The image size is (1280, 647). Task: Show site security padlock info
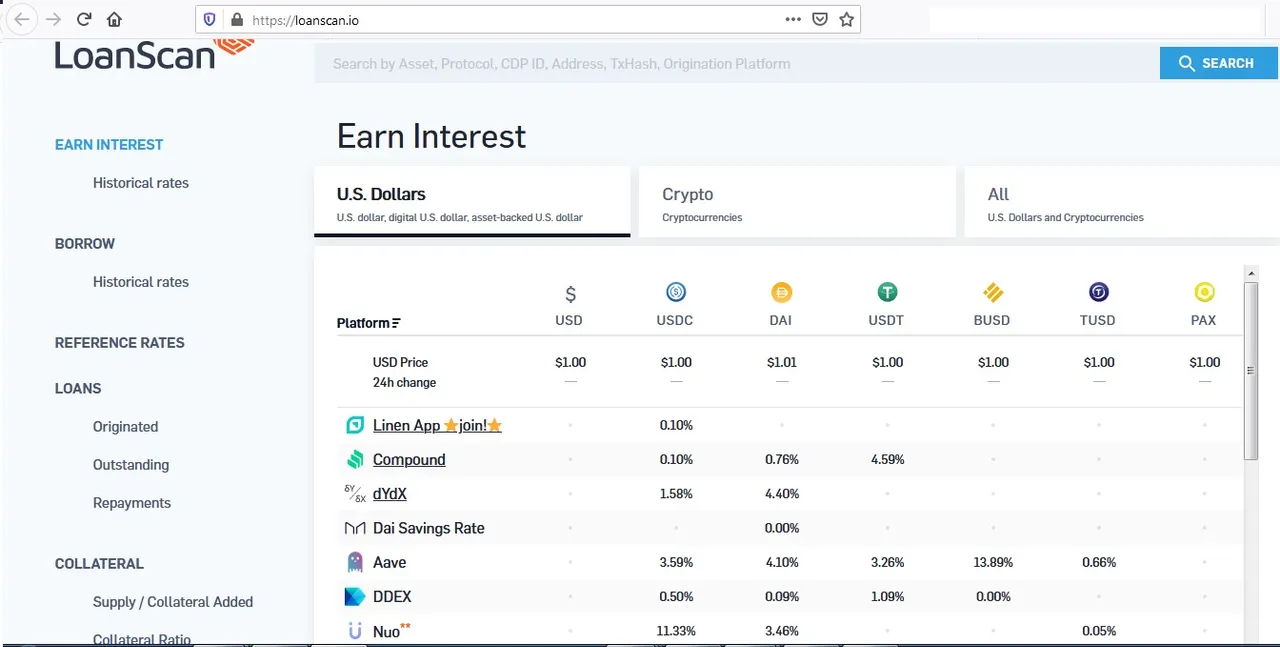click(x=237, y=19)
